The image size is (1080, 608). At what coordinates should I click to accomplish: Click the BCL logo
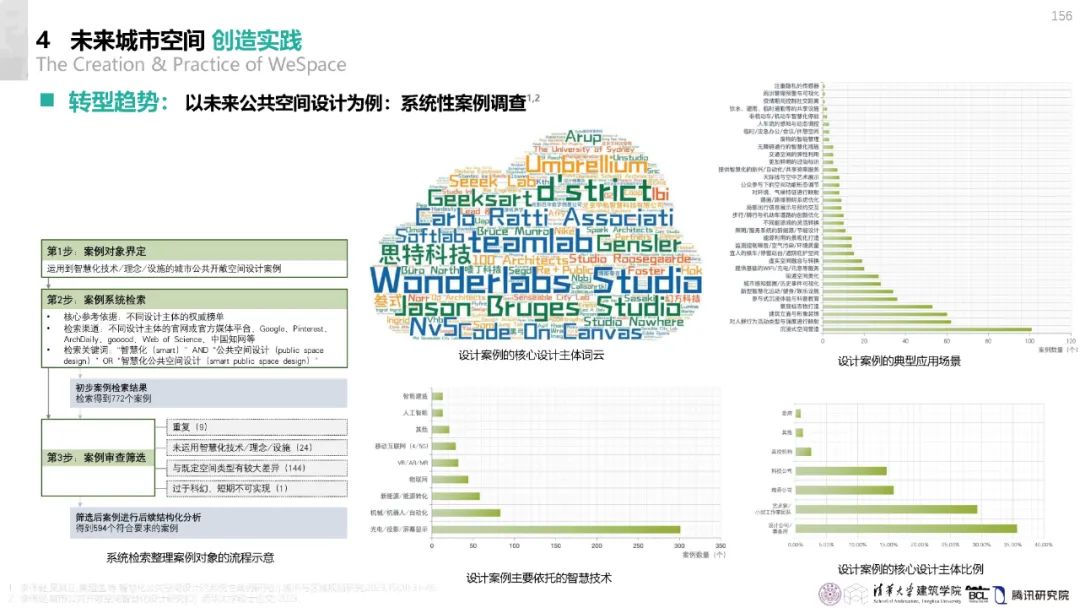[x=978, y=594]
